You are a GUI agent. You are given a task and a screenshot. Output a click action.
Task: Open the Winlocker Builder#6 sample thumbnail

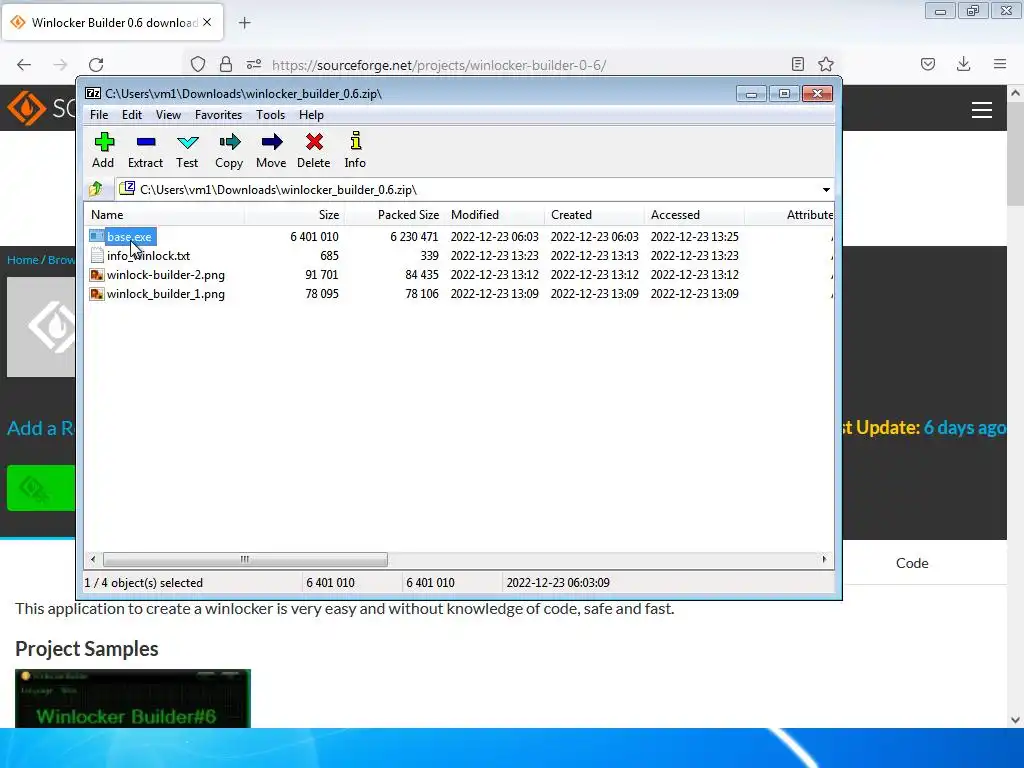[133, 698]
